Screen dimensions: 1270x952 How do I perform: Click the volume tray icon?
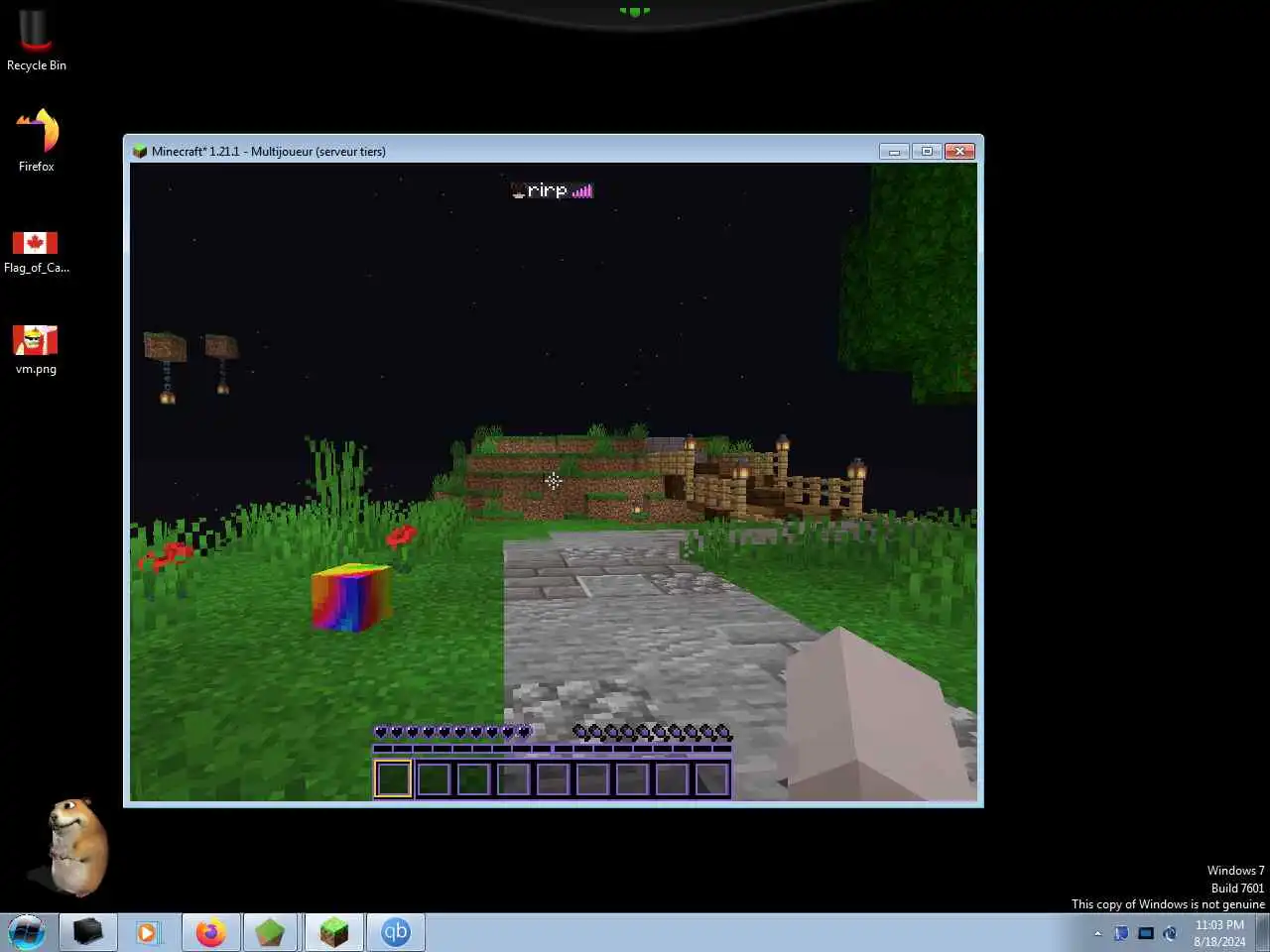[1170, 933]
